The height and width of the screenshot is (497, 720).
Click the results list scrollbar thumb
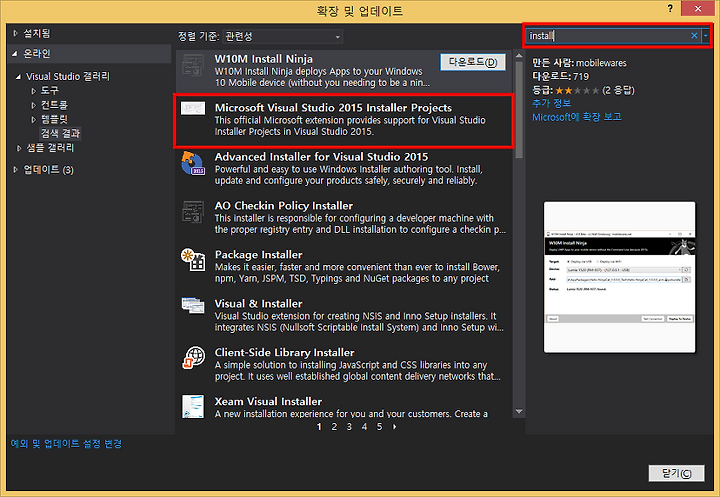pyautogui.click(x=519, y=110)
